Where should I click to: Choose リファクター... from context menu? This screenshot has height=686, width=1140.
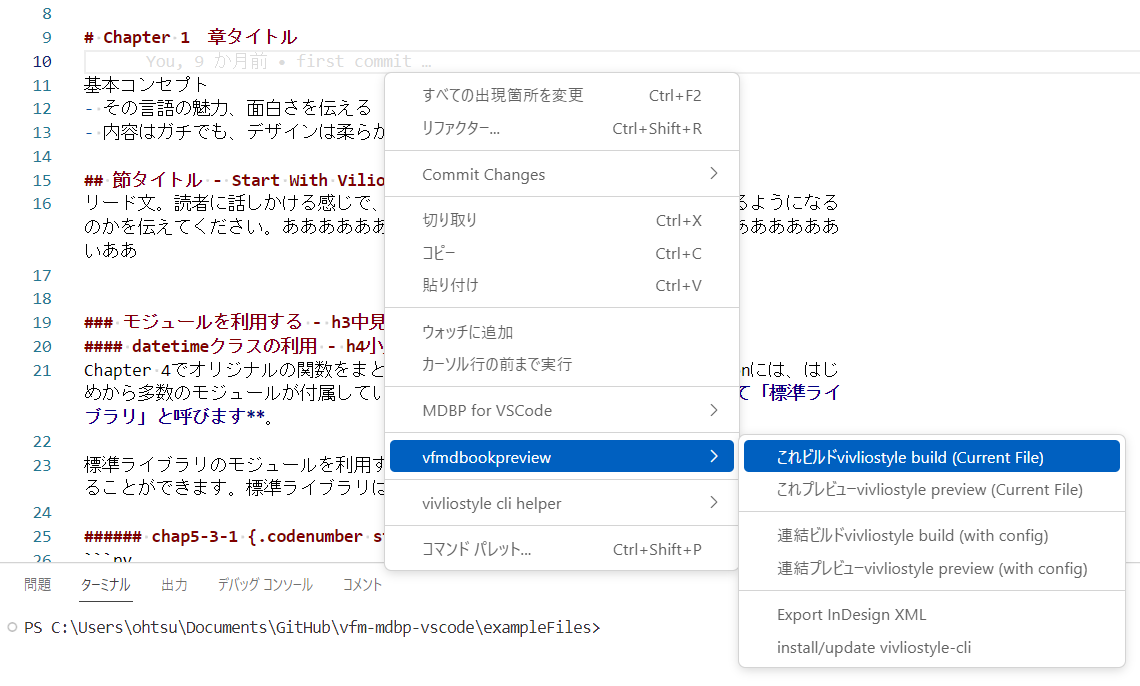pos(561,129)
